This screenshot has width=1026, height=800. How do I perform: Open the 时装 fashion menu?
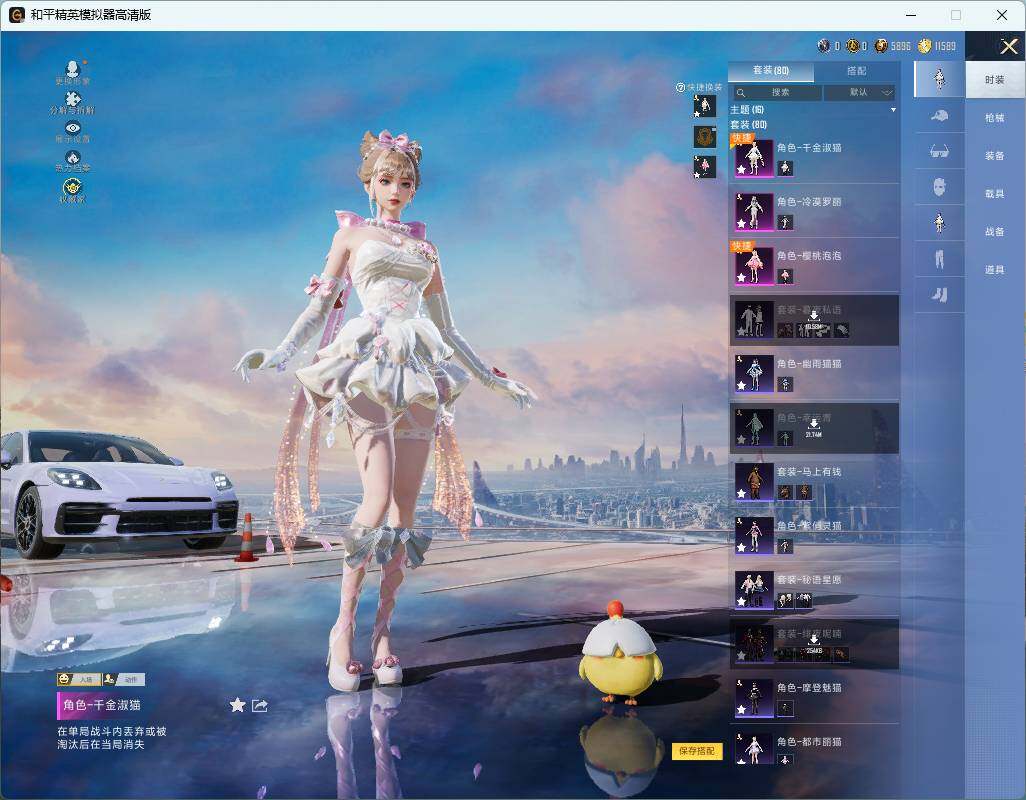coord(995,80)
